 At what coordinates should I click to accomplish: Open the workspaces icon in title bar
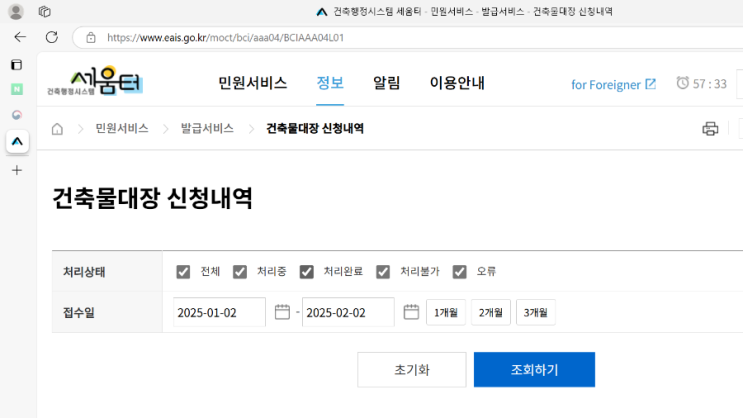click(45, 11)
